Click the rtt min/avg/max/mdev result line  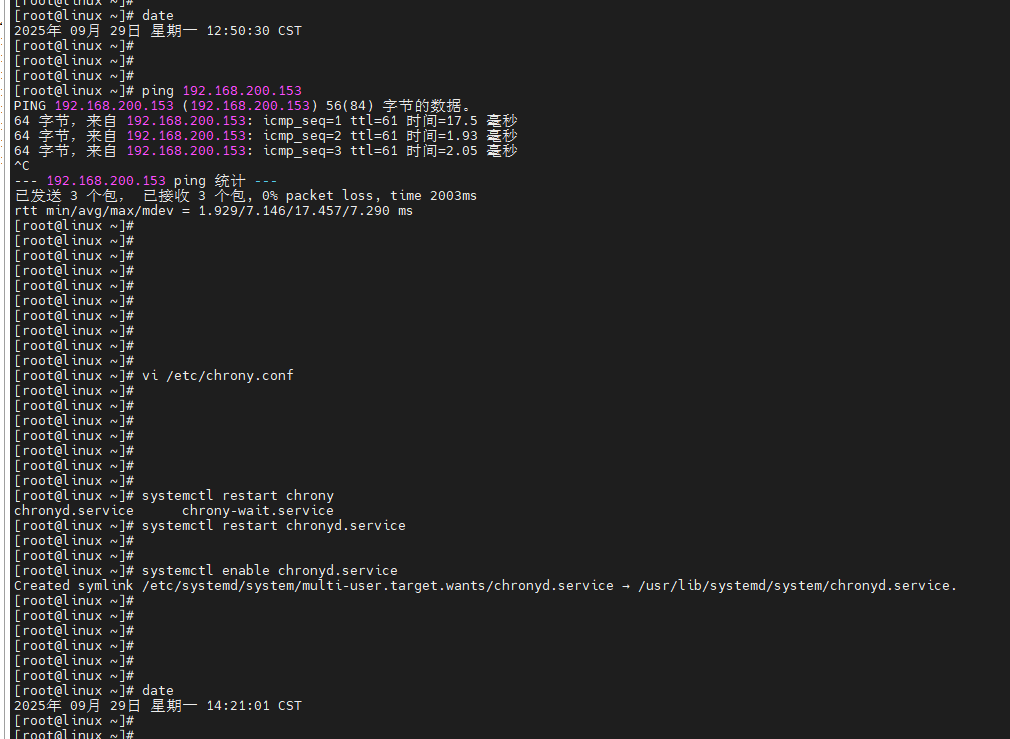coord(213,211)
